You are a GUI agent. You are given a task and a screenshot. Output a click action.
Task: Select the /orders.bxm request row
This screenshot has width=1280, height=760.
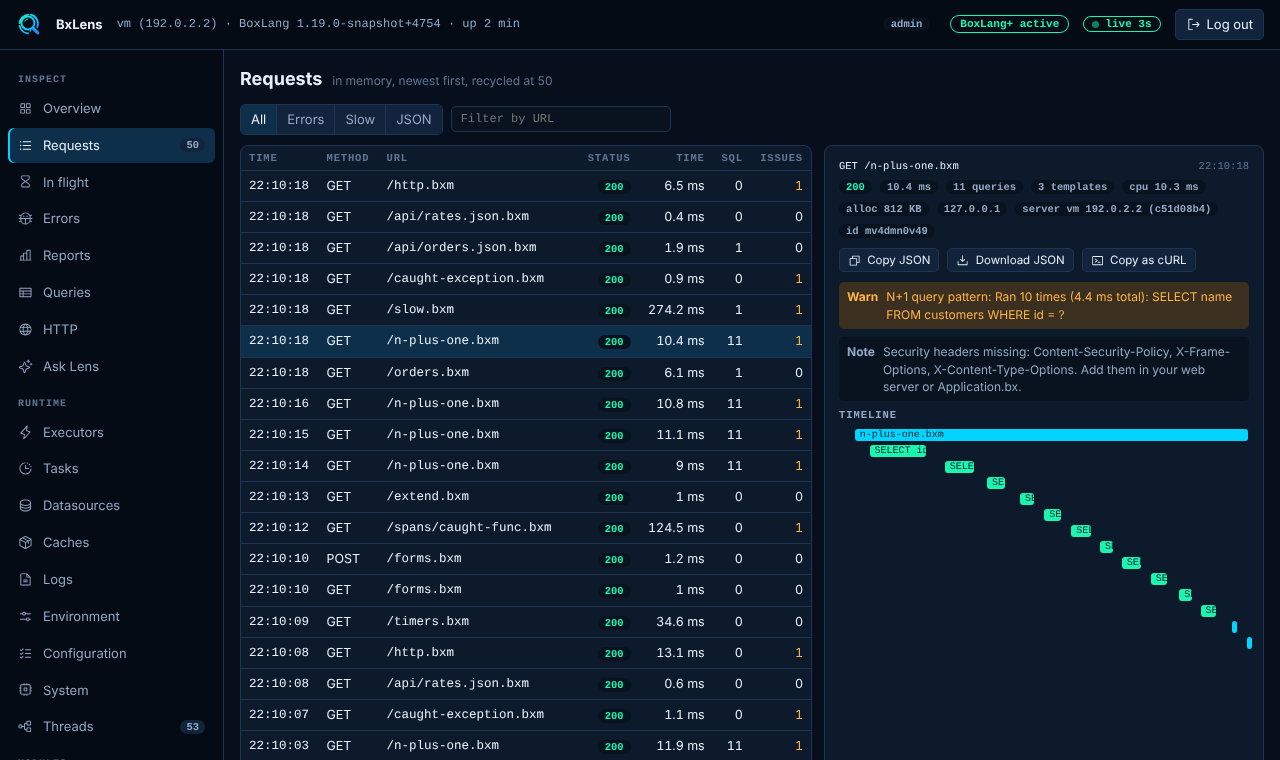click(x=526, y=372)
